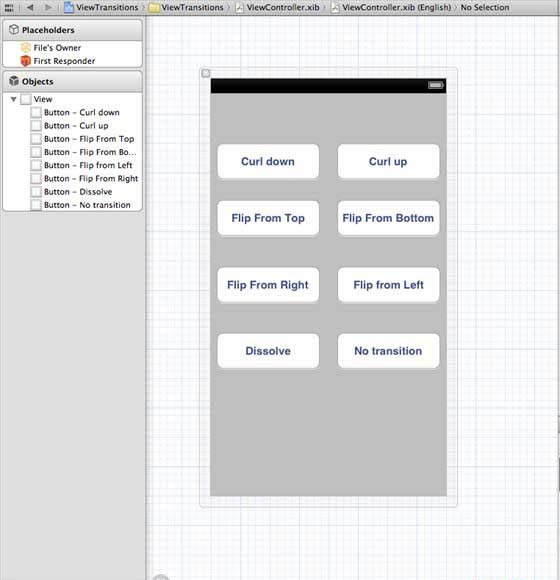This screenshot has width=560, height=580.
Task: Click the No transition canvas button
Action: point(388,351)
